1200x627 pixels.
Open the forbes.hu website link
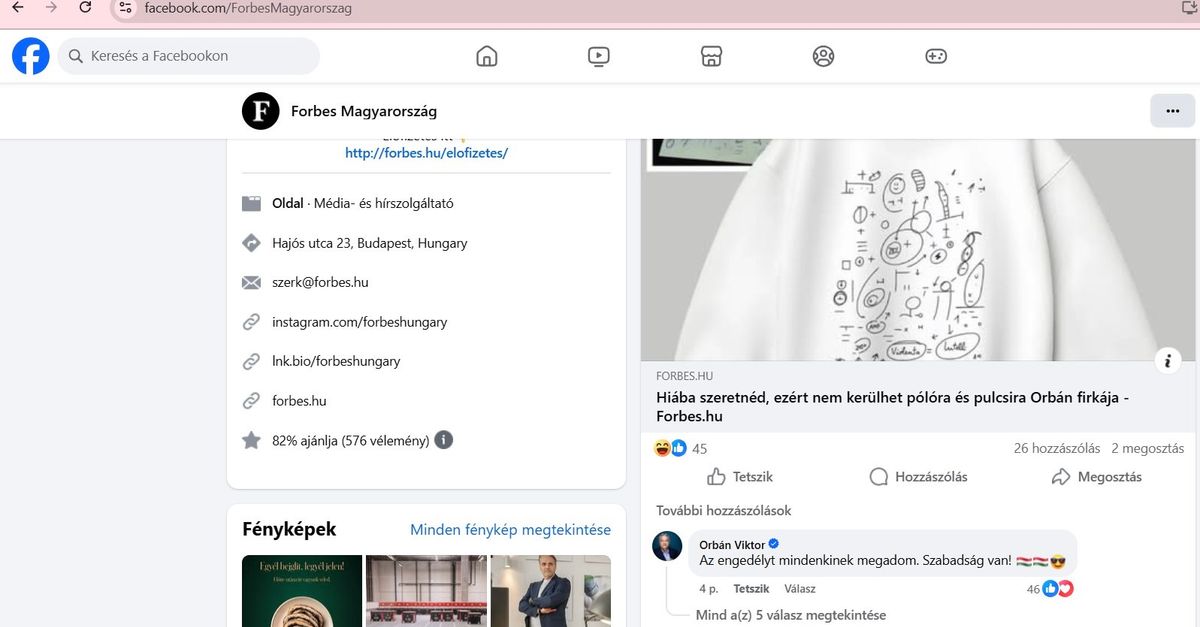coord(299,401)
